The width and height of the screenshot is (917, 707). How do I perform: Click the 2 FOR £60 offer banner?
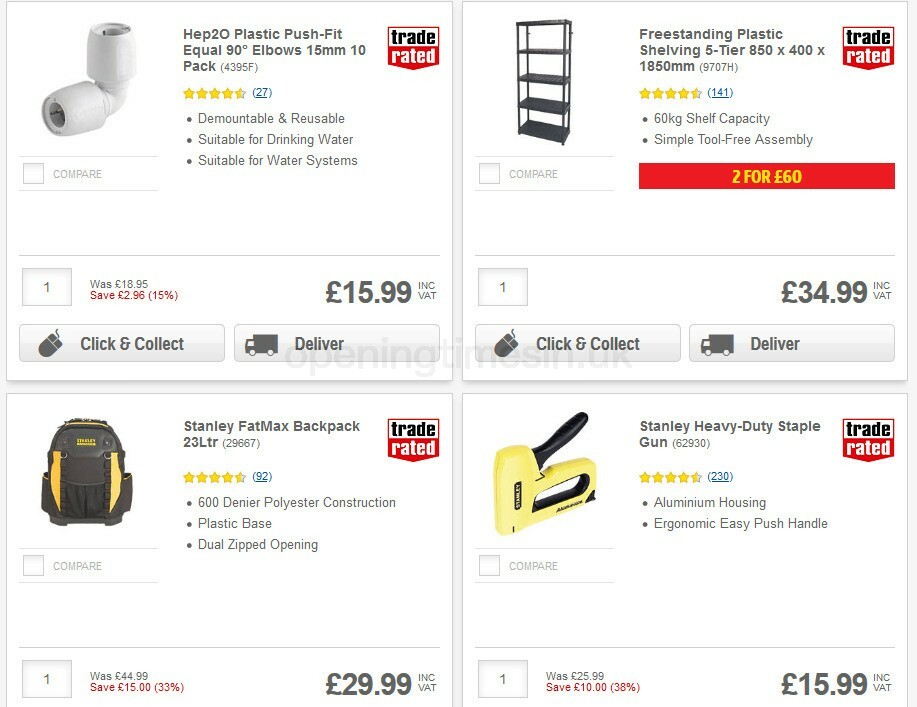766,176
